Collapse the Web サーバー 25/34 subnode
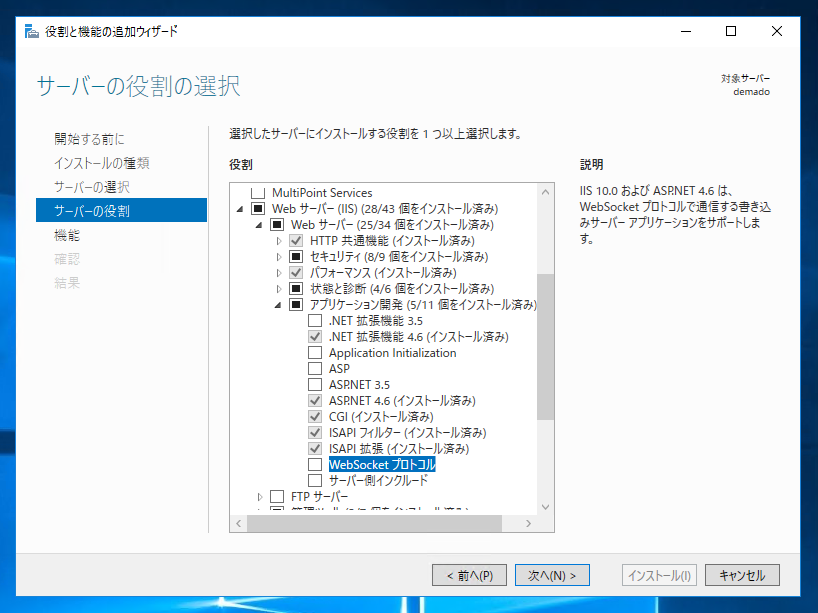Screen dimensions: 818x613 [x=259, y=225]
